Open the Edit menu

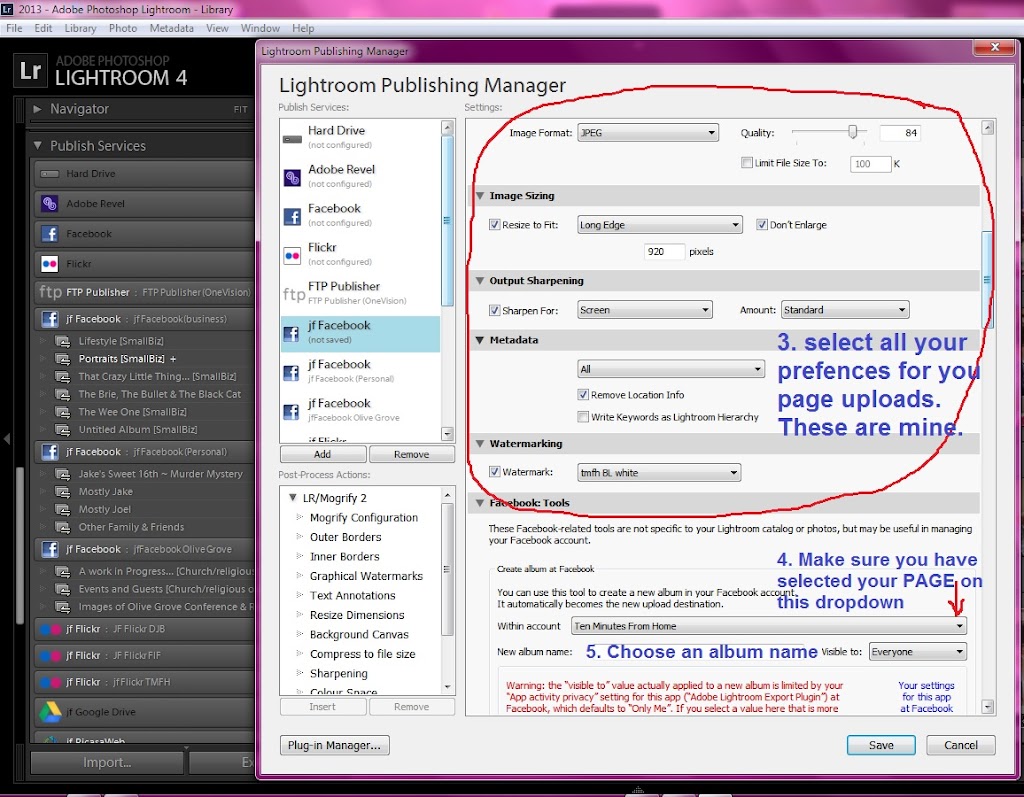(43, 28)
